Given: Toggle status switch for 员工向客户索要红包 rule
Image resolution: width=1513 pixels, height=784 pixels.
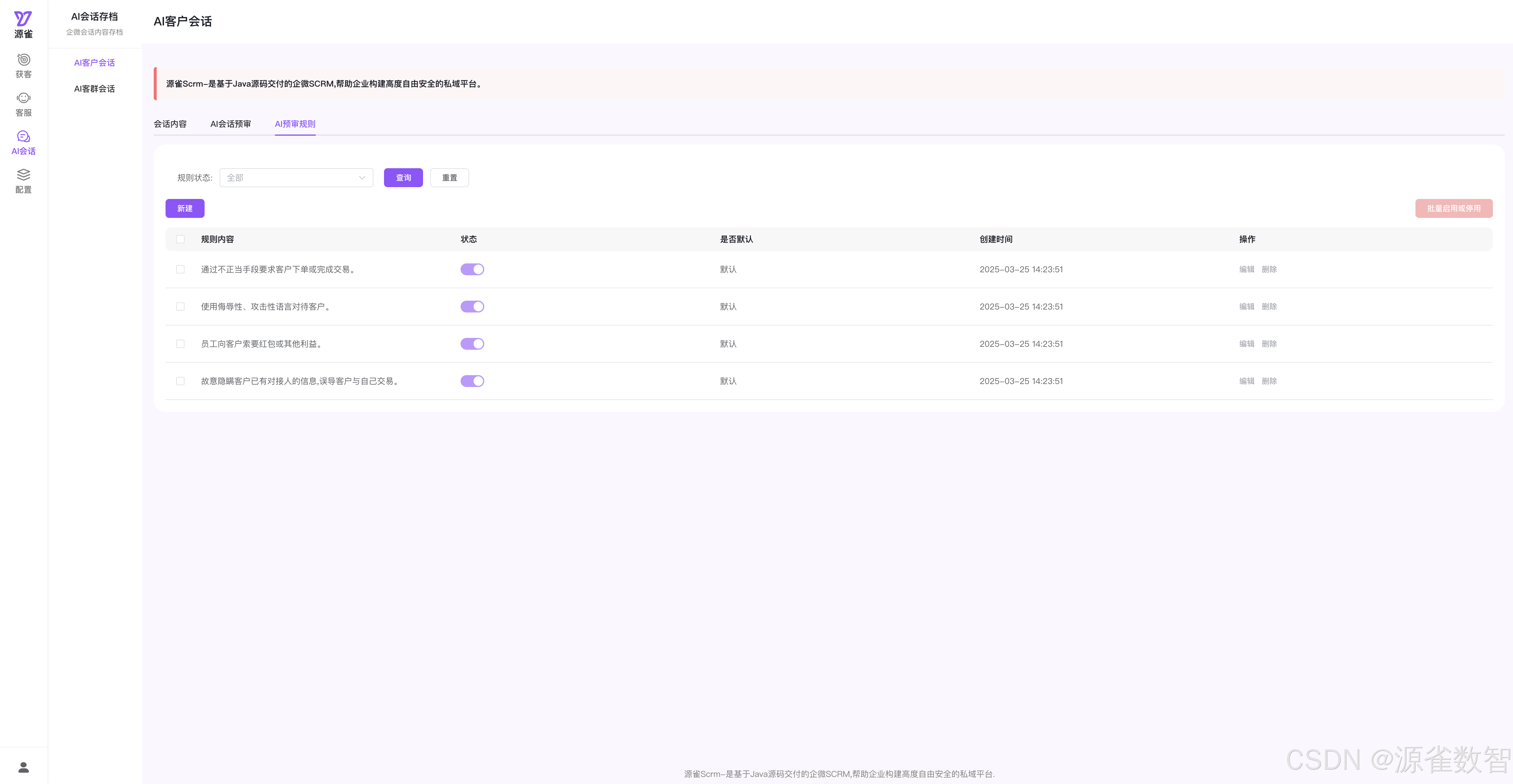Looking at the screenshot, I should pos(472,344).
